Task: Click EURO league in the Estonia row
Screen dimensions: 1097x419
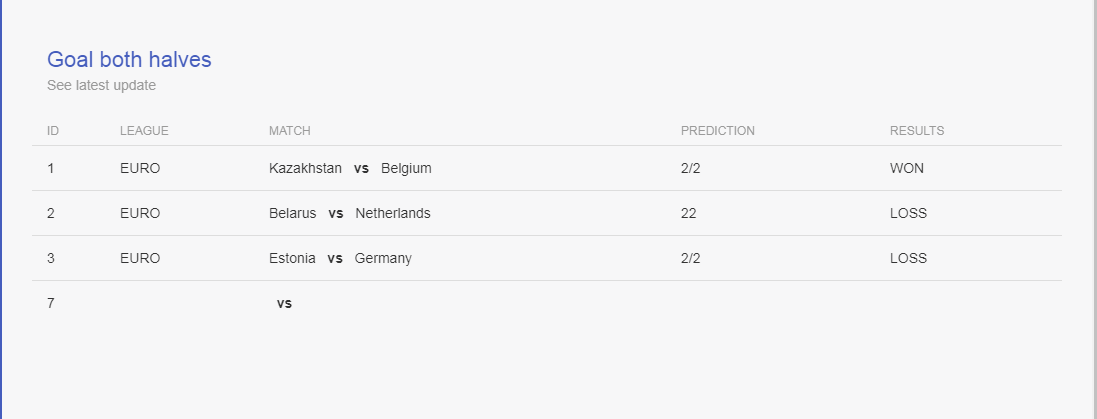Action: pos(140,258)
